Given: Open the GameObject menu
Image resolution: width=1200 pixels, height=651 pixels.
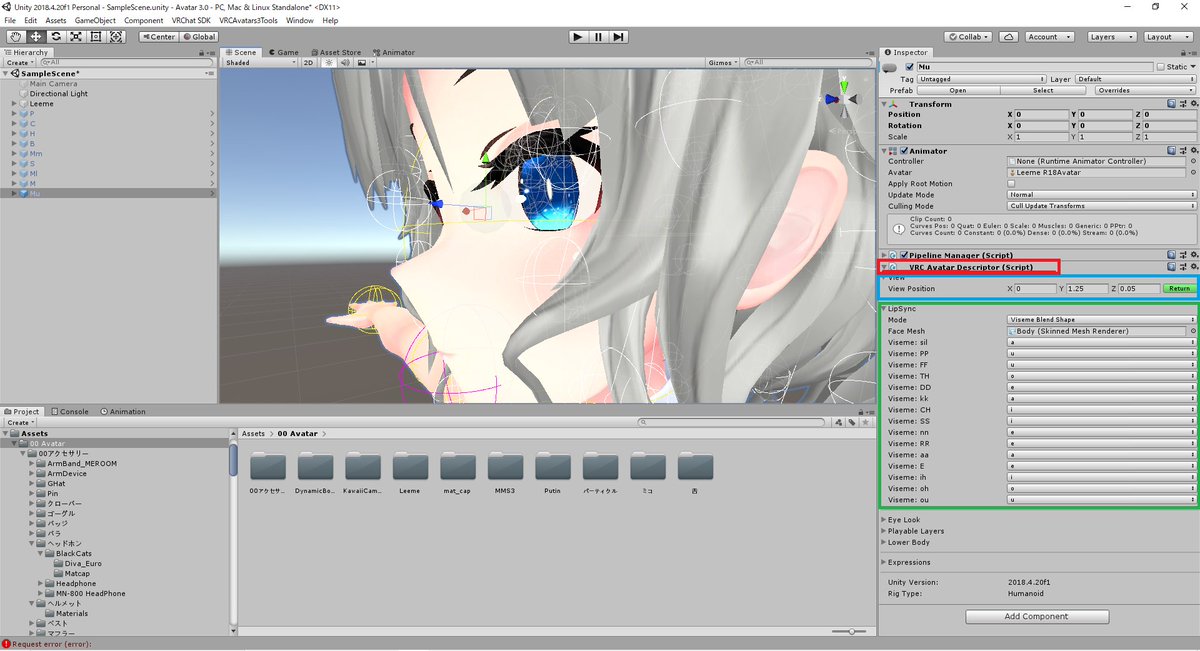Looking at the screenshot, I should [95, 20].
